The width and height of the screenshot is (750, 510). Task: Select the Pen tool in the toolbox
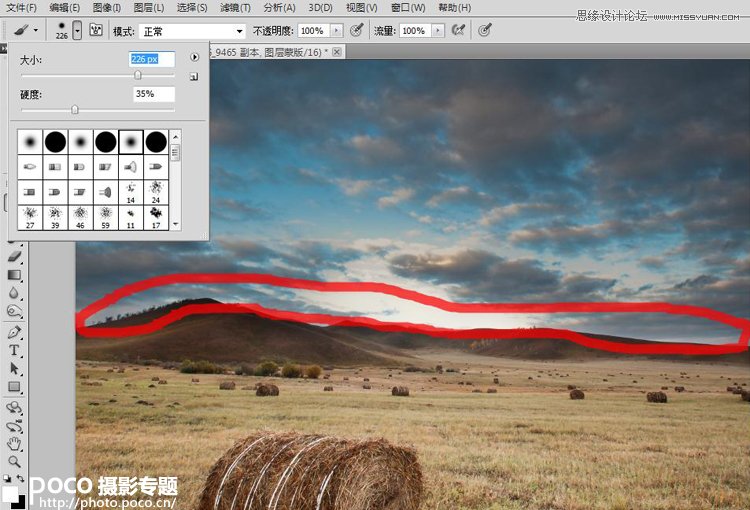click(14, 331)
